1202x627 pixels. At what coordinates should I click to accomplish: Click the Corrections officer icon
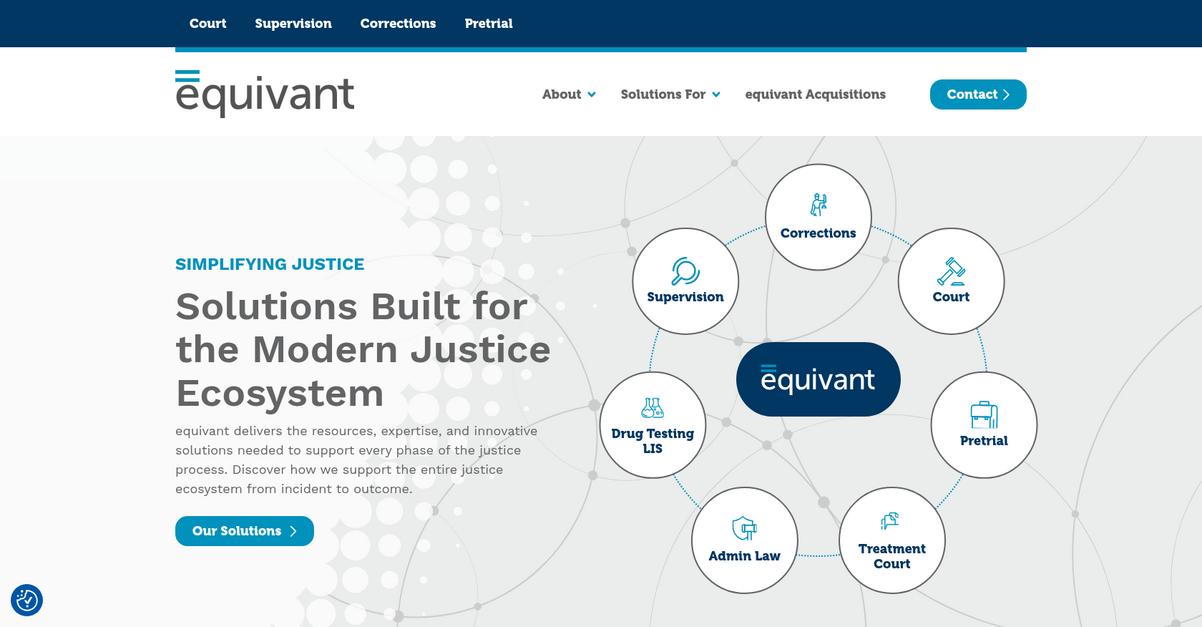pos(818,205)
